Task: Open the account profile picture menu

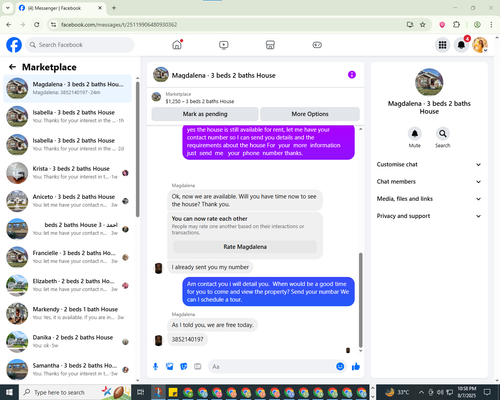Action: 480,45
